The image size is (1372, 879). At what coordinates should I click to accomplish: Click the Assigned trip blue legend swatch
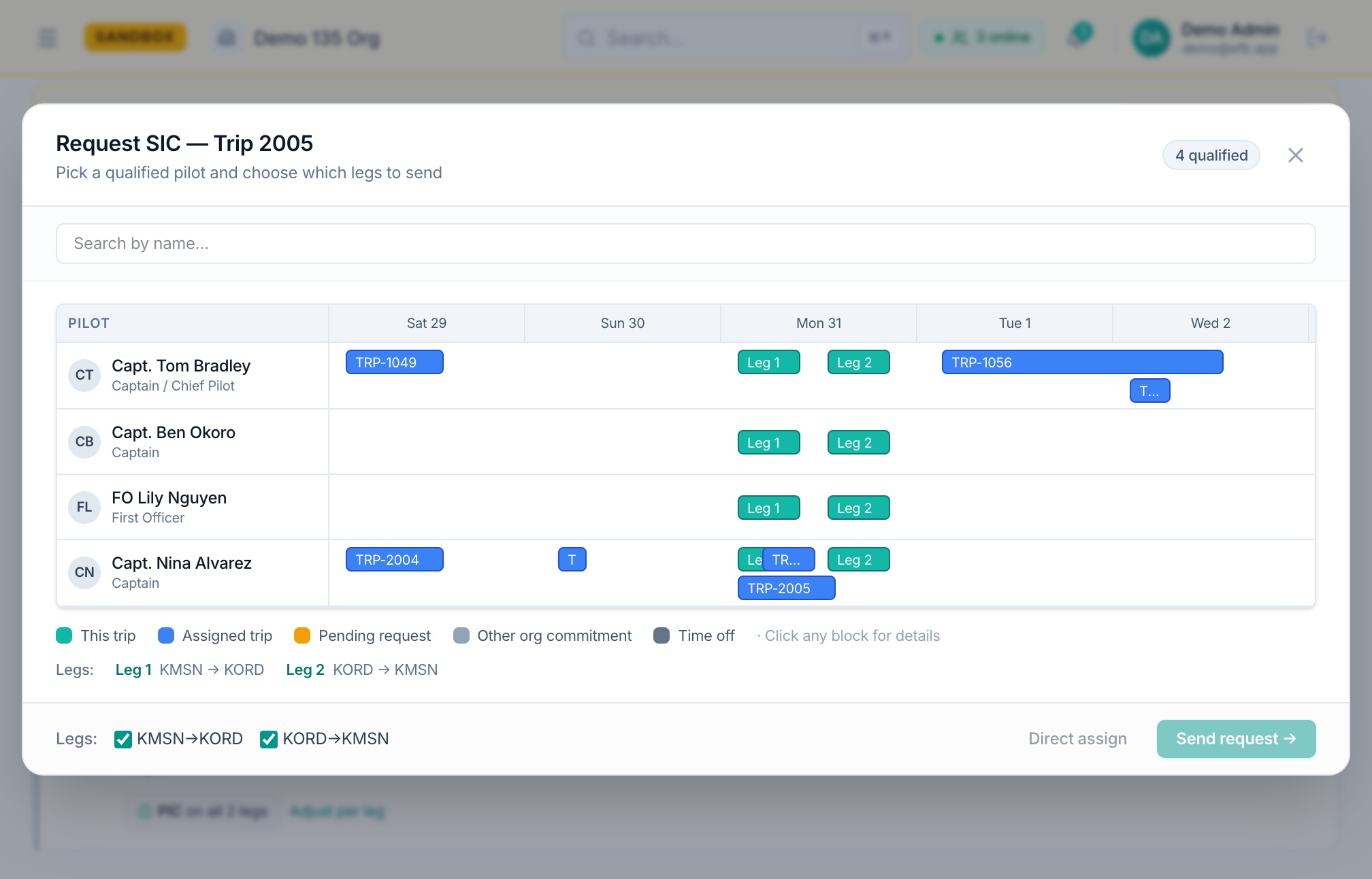166,636
